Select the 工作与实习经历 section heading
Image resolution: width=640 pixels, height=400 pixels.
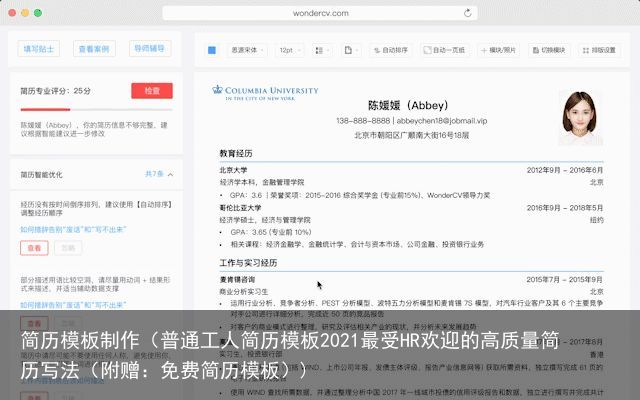point(248,263)
